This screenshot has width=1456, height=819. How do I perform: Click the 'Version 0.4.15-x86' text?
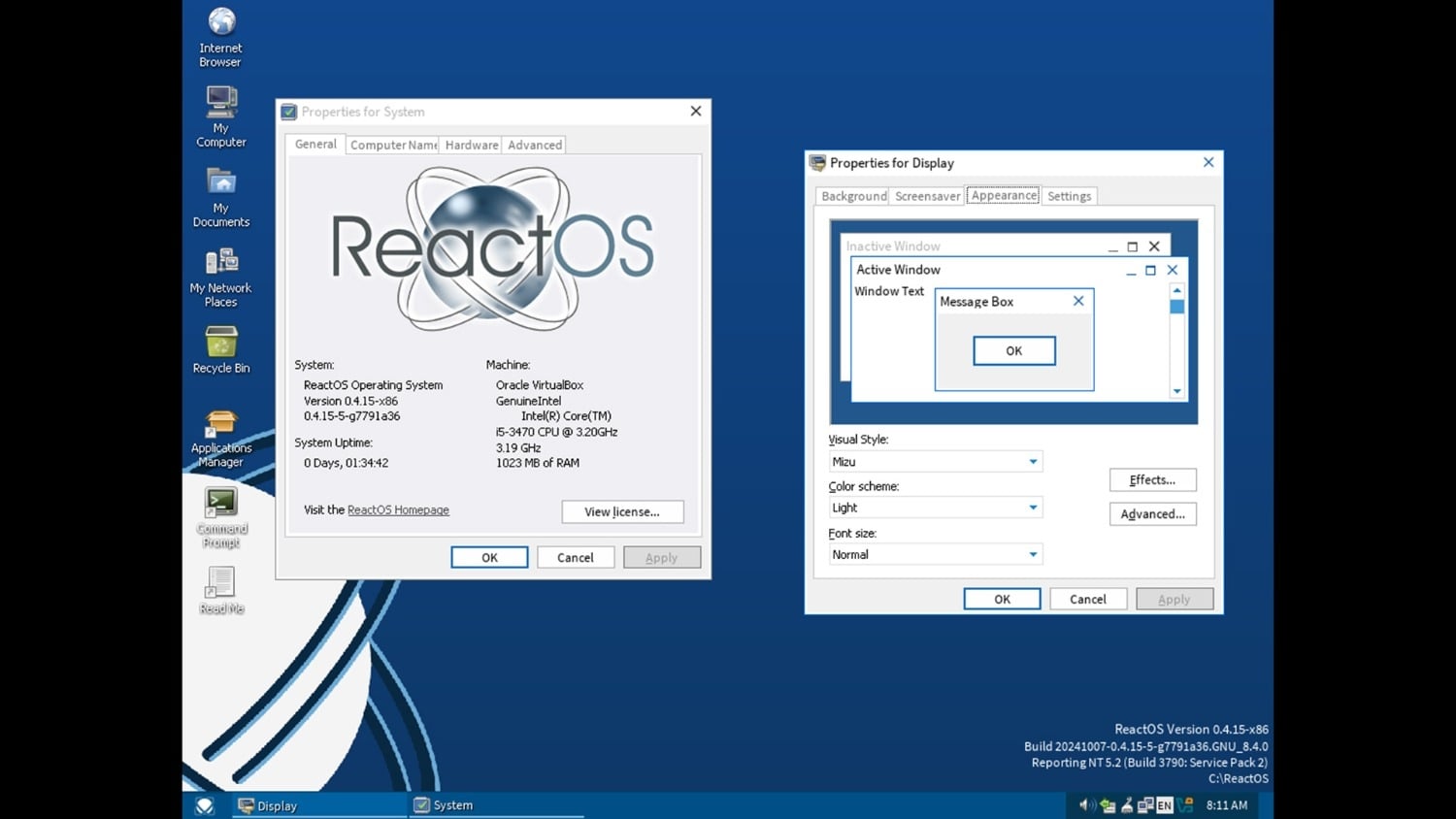pos(350,401)
